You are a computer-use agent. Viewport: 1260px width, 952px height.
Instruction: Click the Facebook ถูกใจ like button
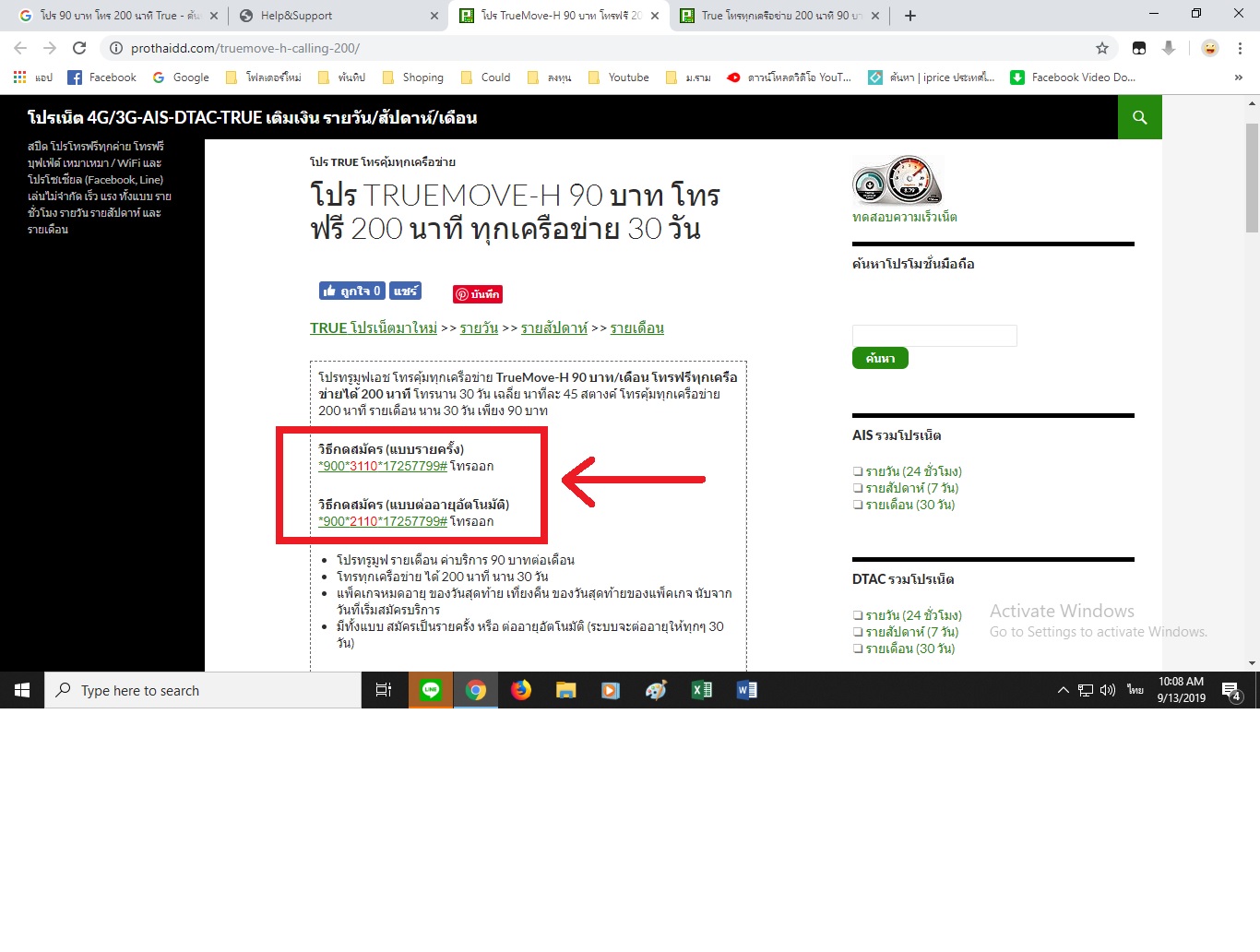(351, 291)
